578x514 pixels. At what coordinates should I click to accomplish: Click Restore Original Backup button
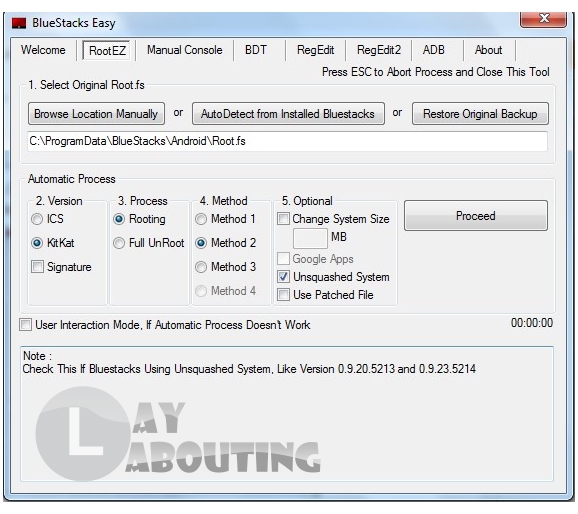480,114
